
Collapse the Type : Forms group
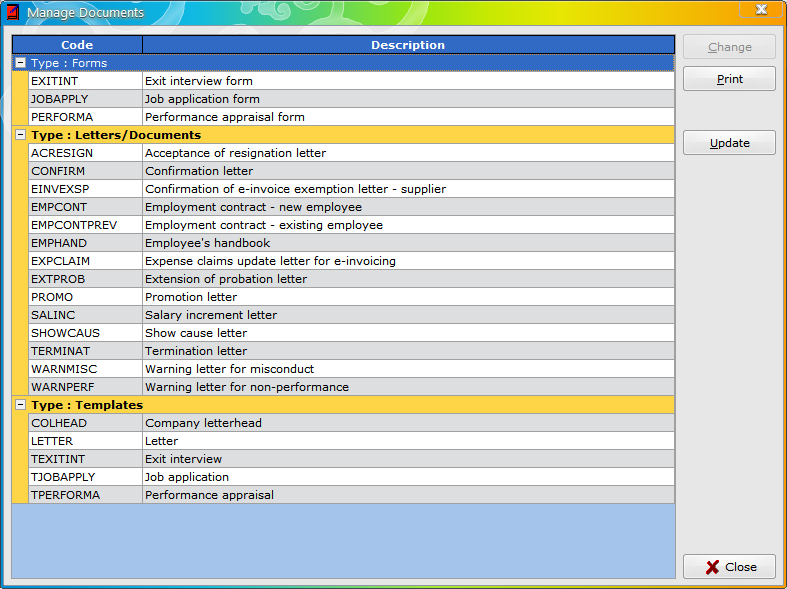coord(20,63)
